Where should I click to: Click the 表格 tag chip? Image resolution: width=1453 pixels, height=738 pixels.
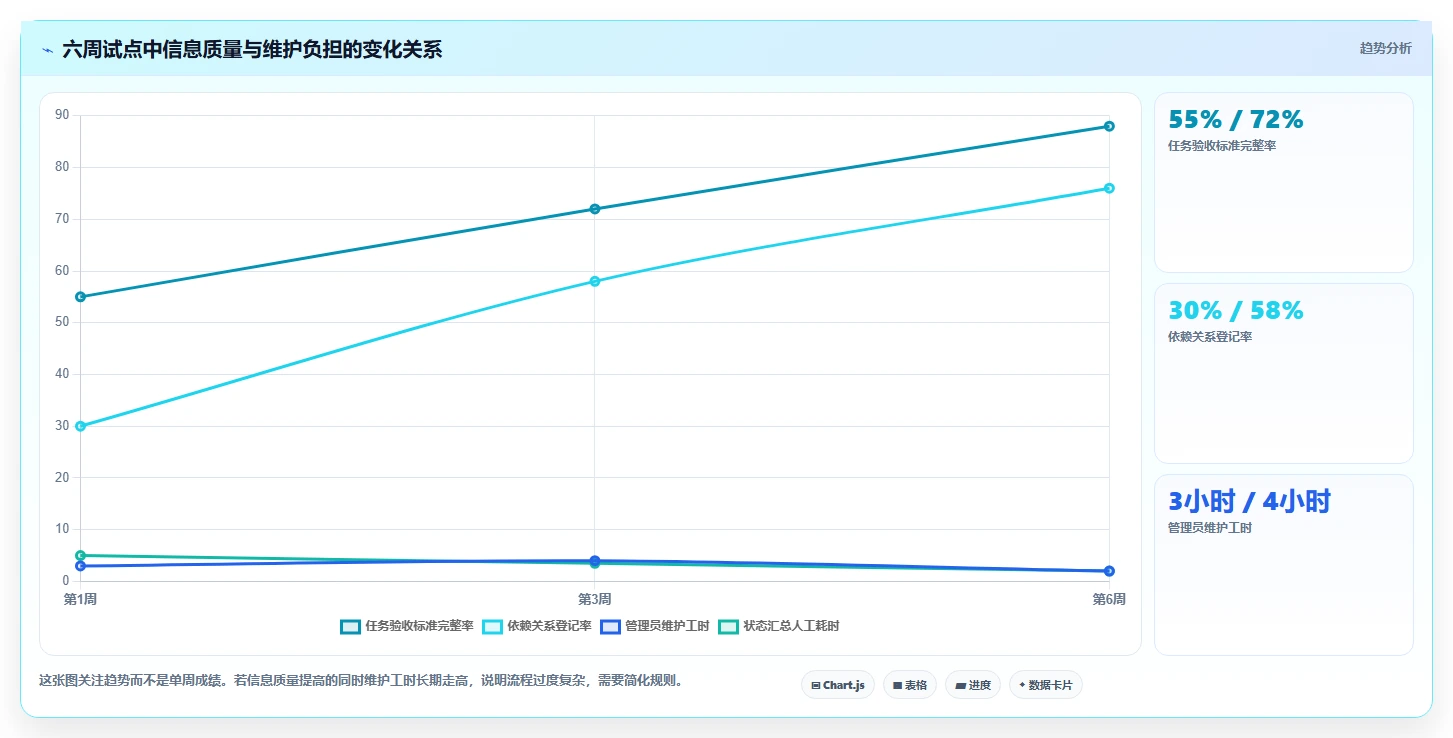(x=910, y=685)
